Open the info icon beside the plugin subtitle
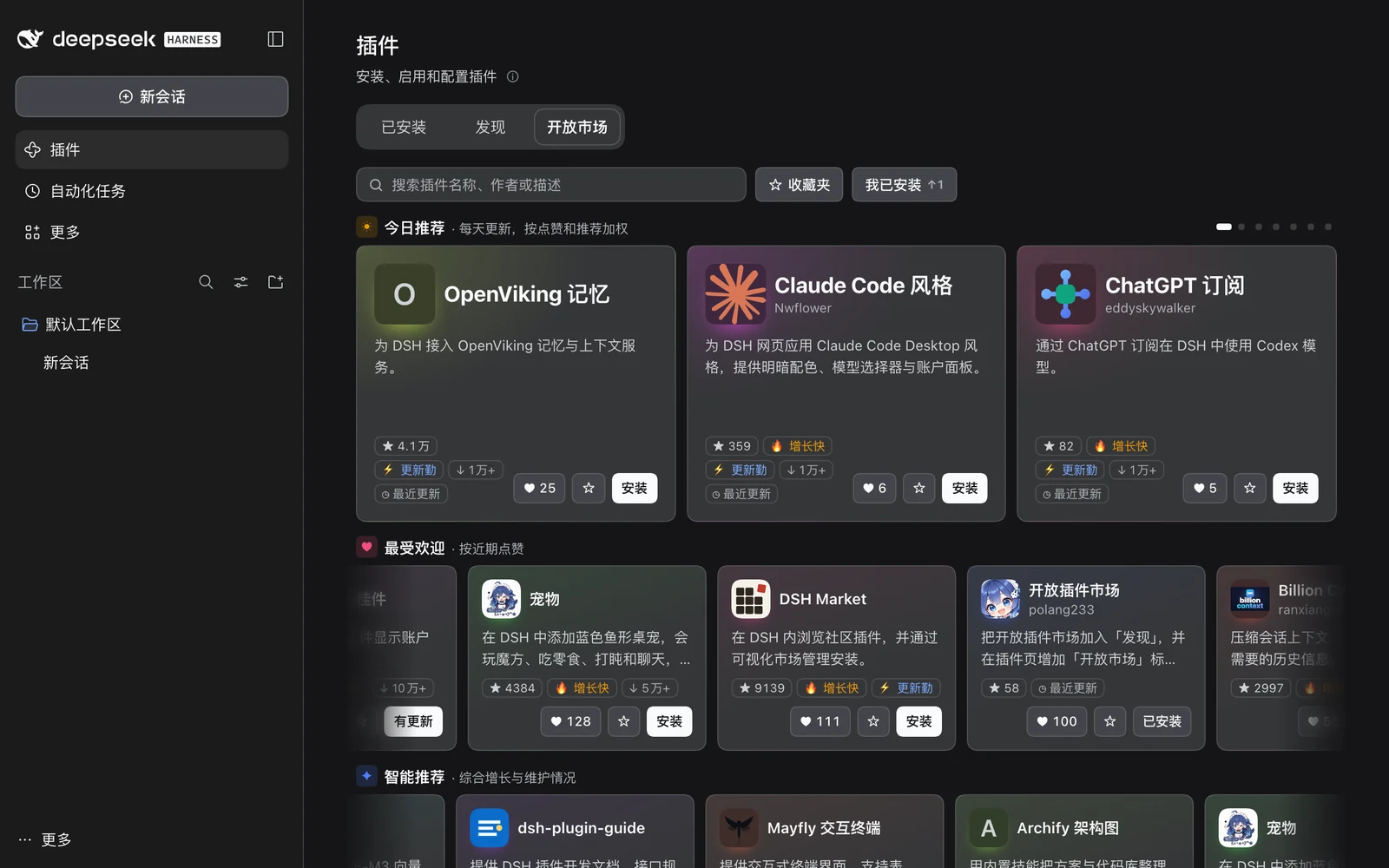 coord(512,76)
